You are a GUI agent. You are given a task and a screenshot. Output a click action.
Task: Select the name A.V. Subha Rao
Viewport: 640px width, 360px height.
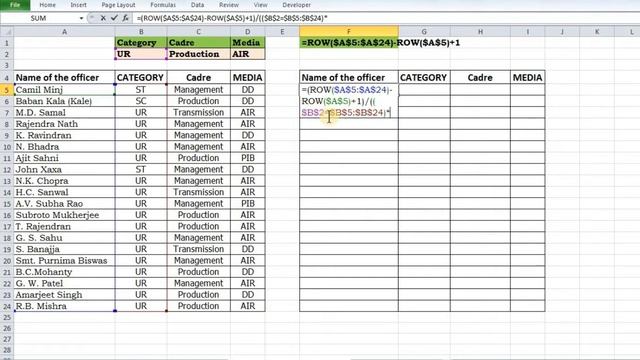[49, 204]
